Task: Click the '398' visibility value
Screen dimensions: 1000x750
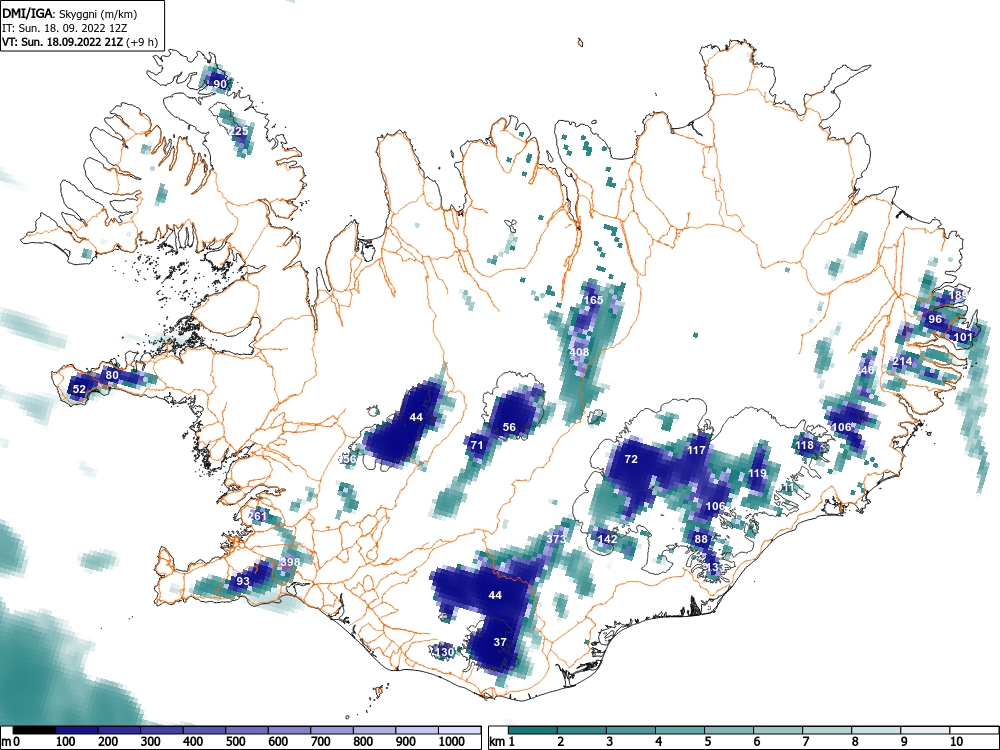Action: [290, 562]
